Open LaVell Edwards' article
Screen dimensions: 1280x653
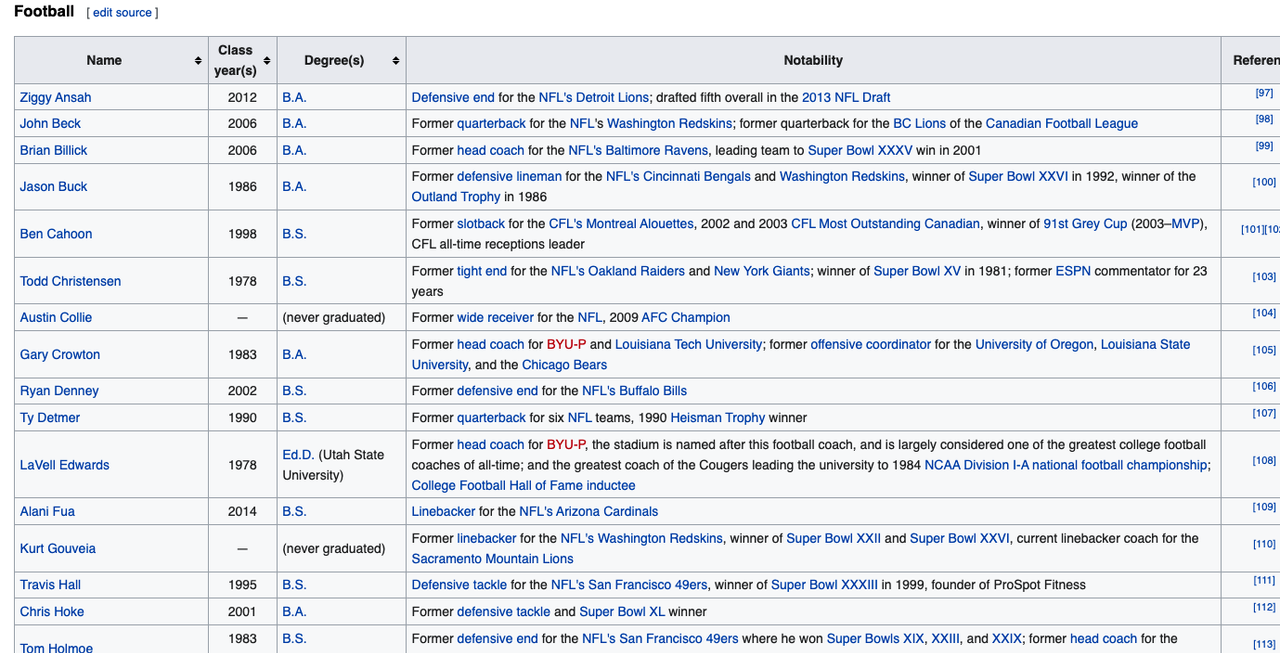point(65,464)
